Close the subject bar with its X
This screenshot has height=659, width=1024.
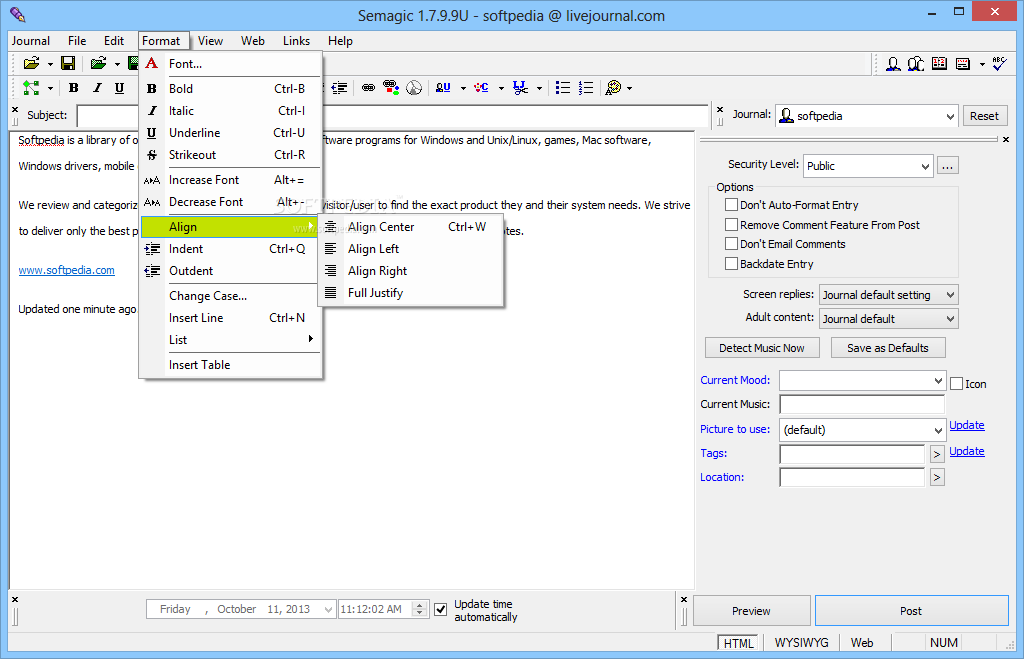coord(15,109)
